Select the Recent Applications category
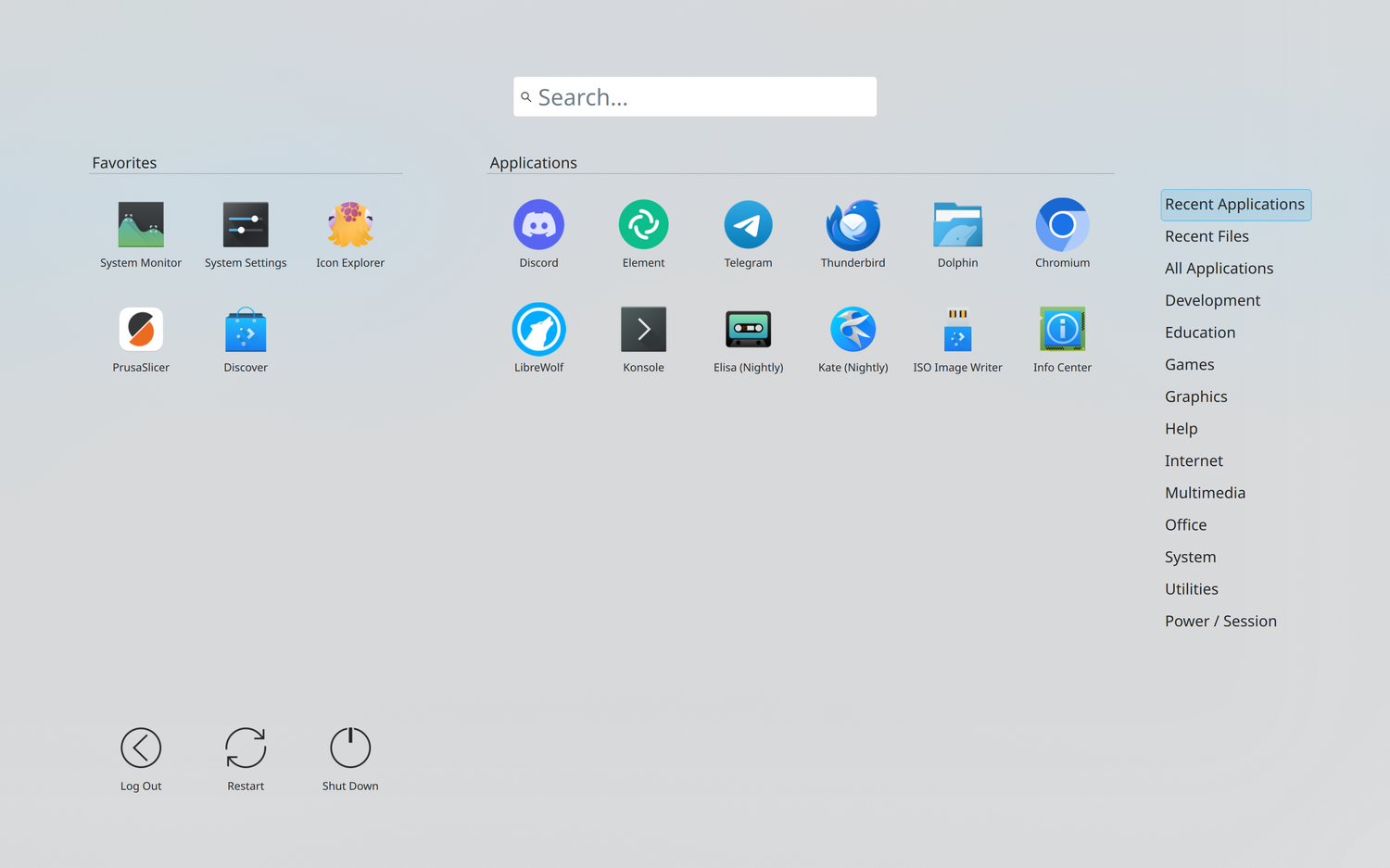Screen dimensions: 1390x868 click(x=1235, y=205)
